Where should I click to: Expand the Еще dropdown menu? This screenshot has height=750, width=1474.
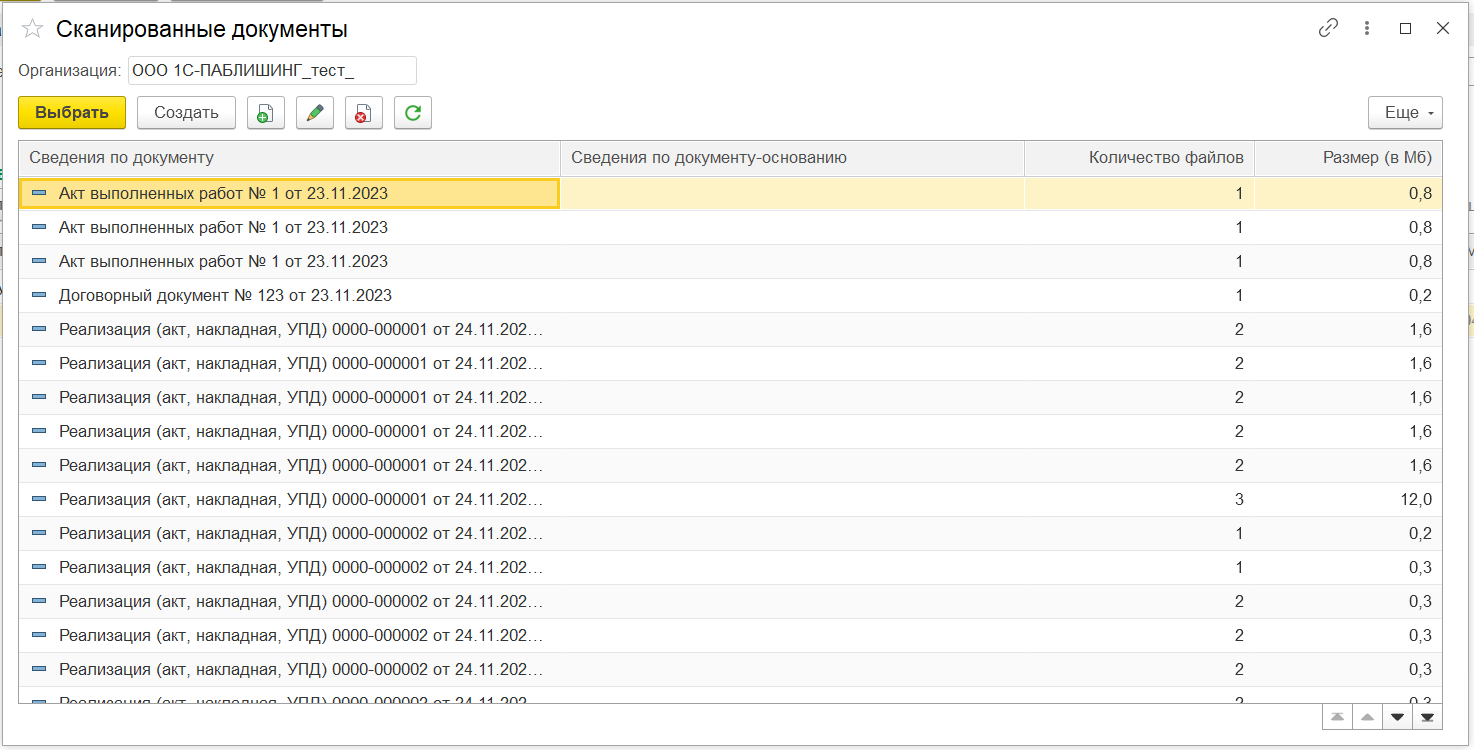(x=1405, y=113)
